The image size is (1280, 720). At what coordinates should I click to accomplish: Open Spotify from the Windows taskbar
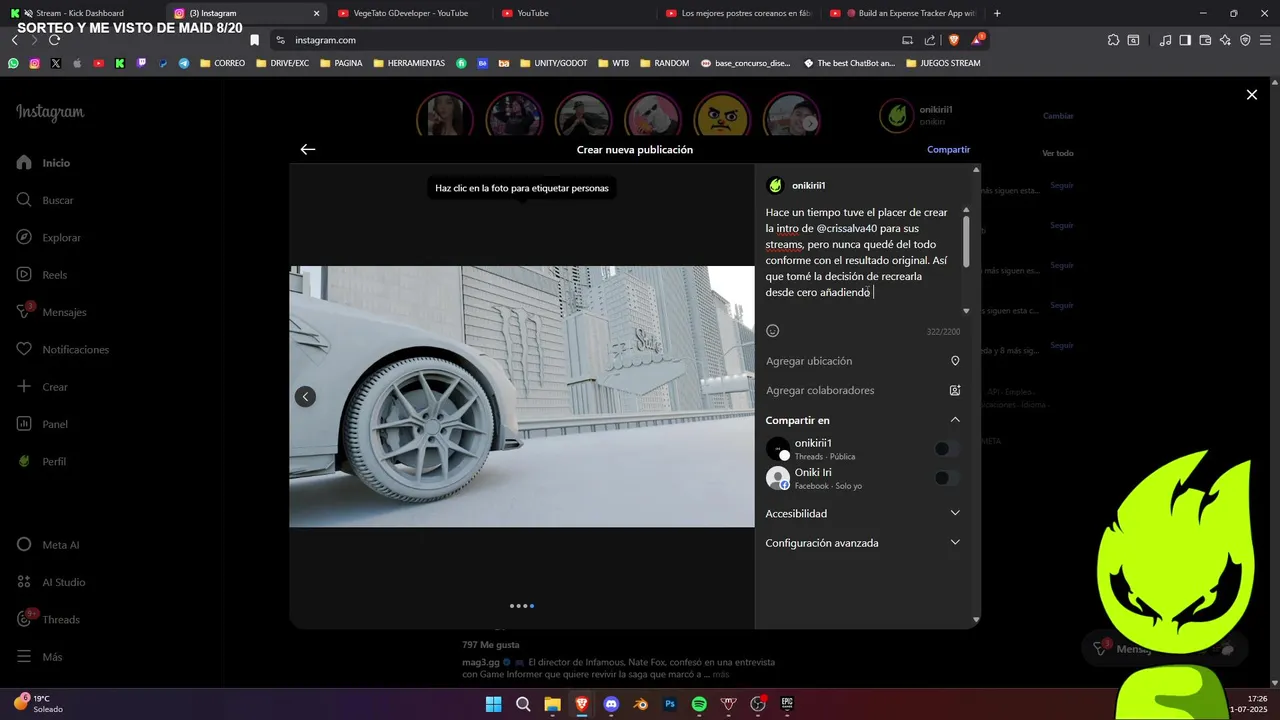coord(699,704)
